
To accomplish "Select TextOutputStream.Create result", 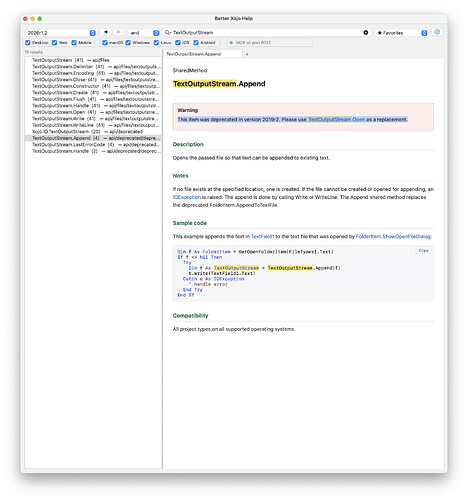I will pyautogui.click(x=93, y=93).
